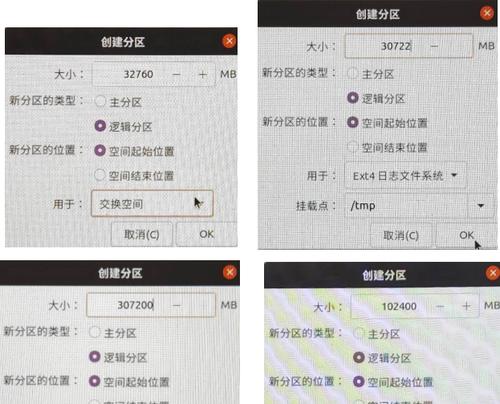Image resolution: width=500 pixels, height=404 pixels.
Task: Expand the 挂载点 dropdown arrow beside /tmp
Action: (480, 206)
